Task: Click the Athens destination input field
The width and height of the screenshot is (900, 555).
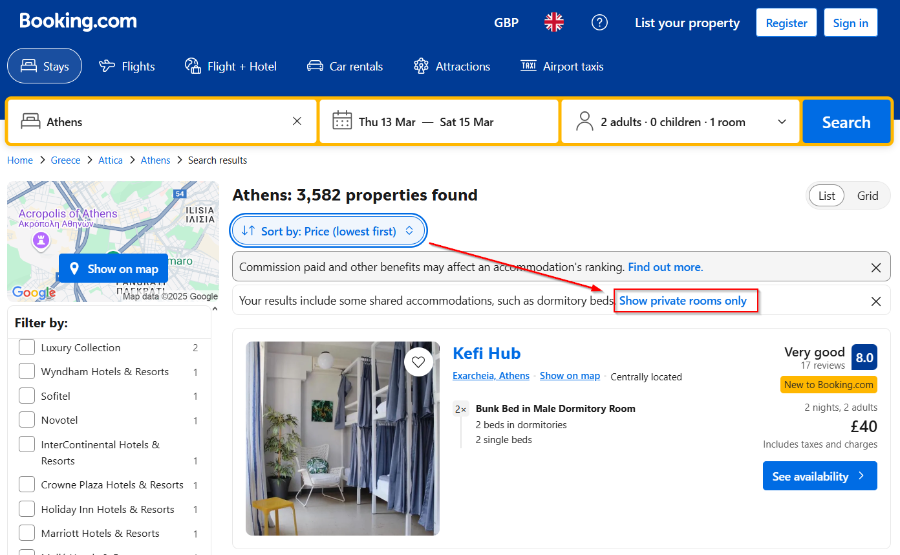Action: tap(162, 122)
